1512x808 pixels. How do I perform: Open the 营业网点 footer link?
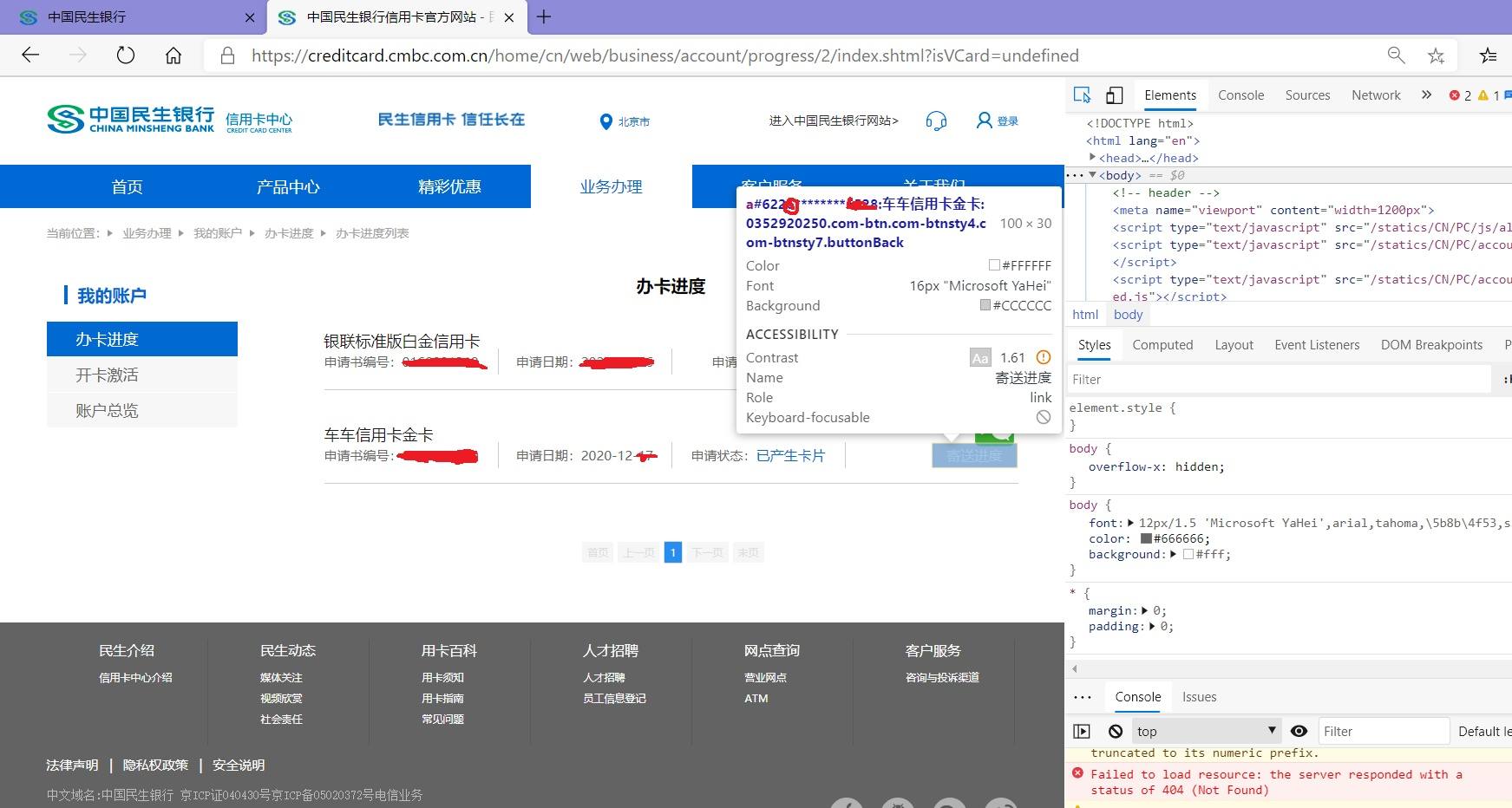click(x=765, y=677)
